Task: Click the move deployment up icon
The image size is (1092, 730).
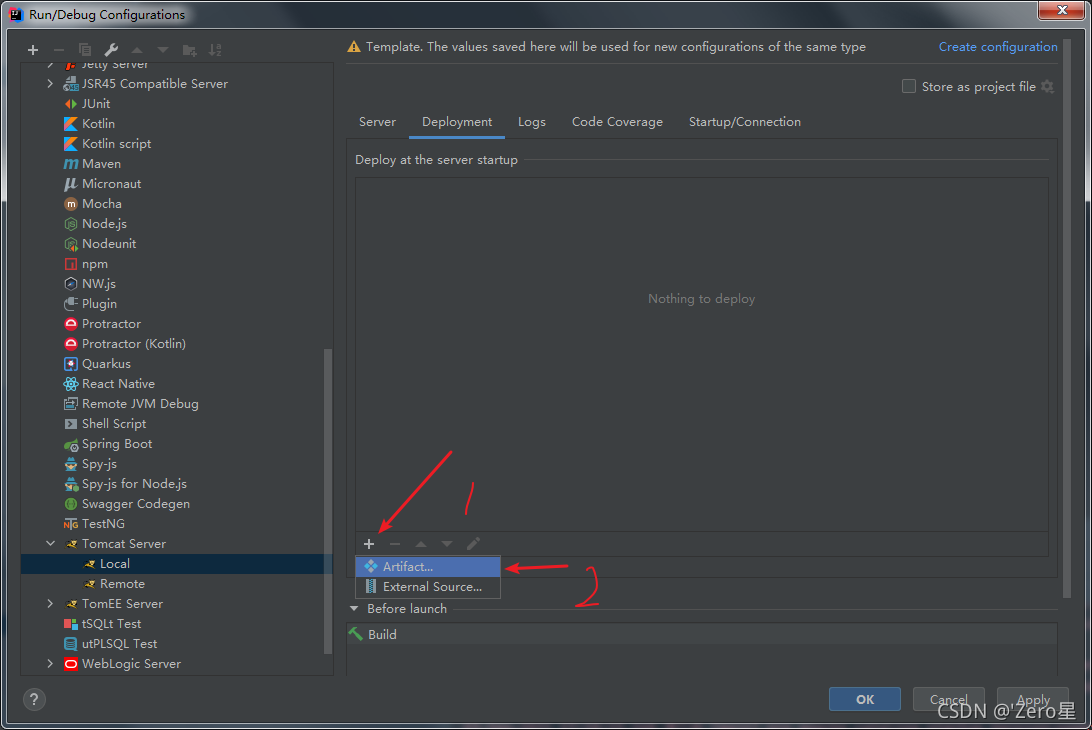Action: click(421, 544)
